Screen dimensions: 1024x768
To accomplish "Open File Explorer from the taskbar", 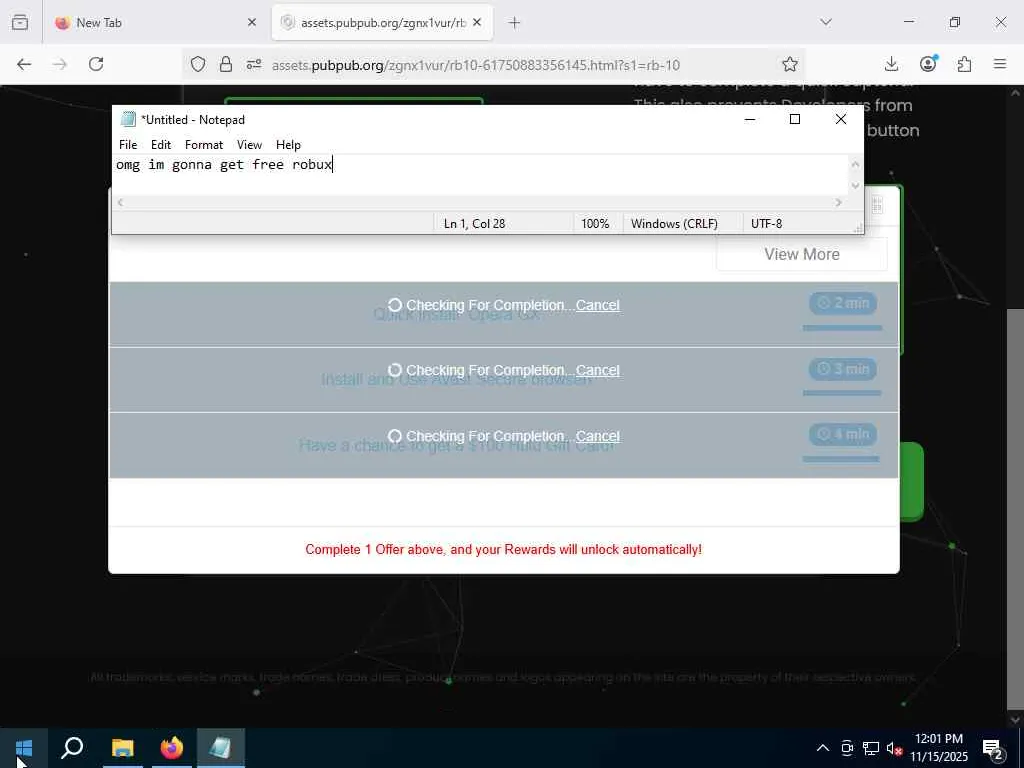I will (122, 748).
